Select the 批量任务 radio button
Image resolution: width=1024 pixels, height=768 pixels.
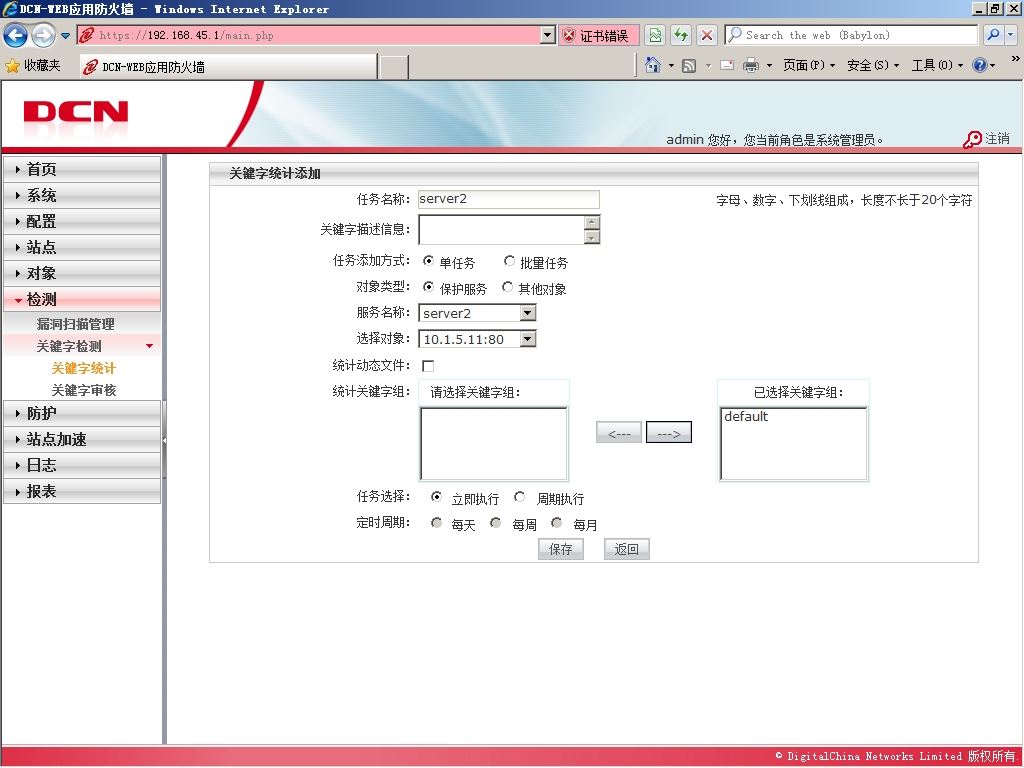[x=509, y=261]
